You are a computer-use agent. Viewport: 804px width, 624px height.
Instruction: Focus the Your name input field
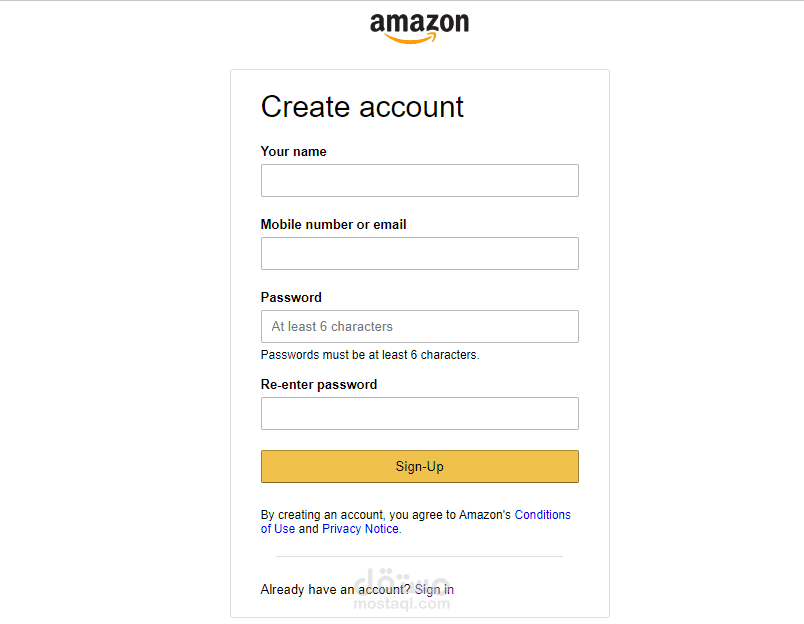click(x=419, y=181)
